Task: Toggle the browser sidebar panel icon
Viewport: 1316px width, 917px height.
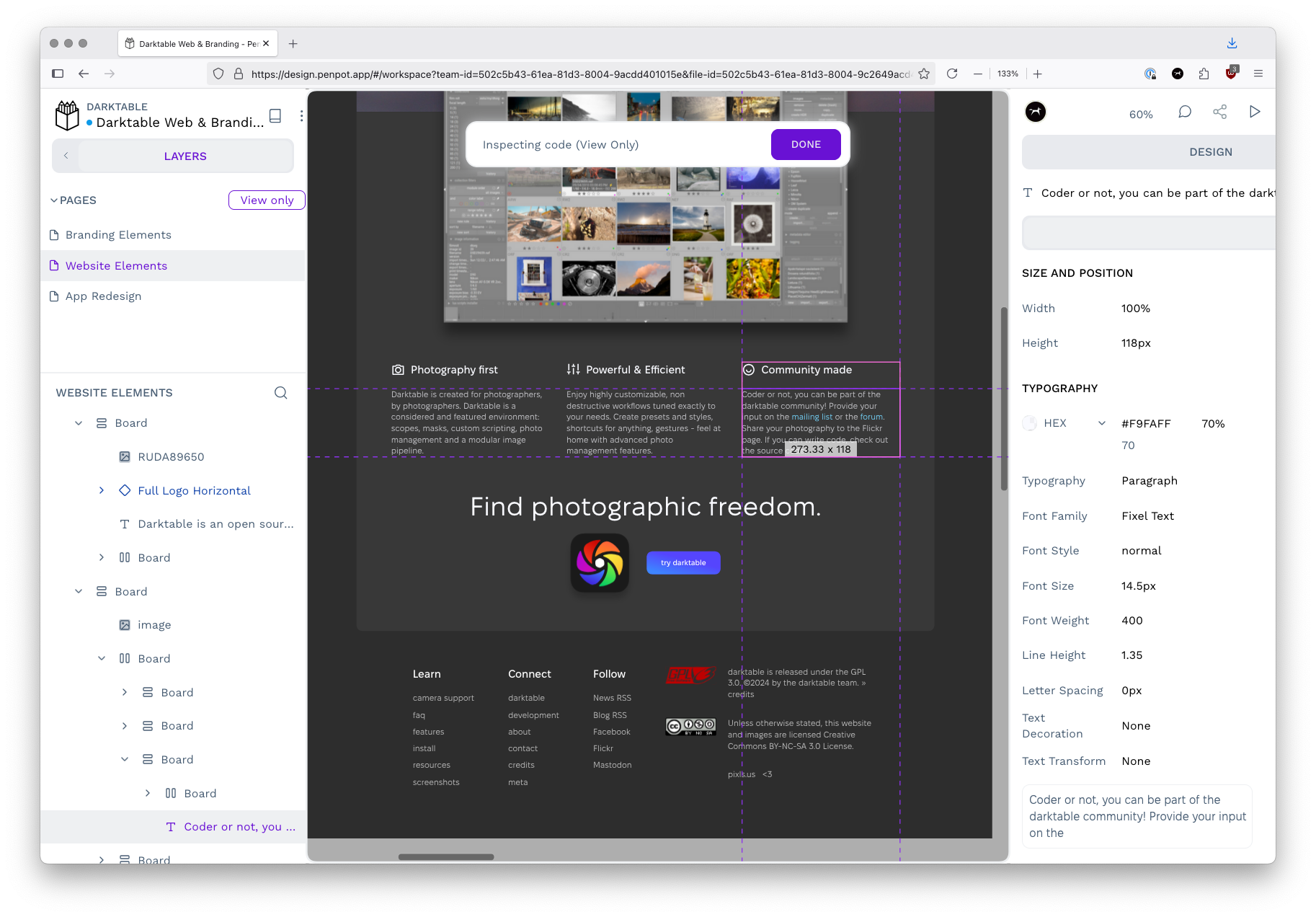Action: click(58, 74)
